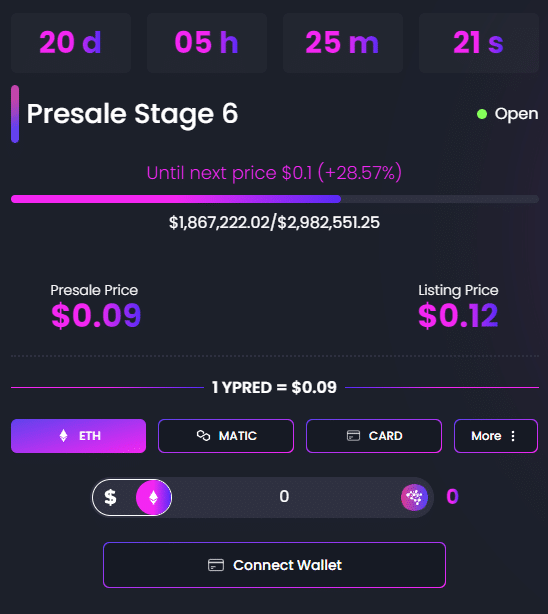Click the Listing Price $0.12 value
This screenshot has width=548, height=614.
click(458, 315)
